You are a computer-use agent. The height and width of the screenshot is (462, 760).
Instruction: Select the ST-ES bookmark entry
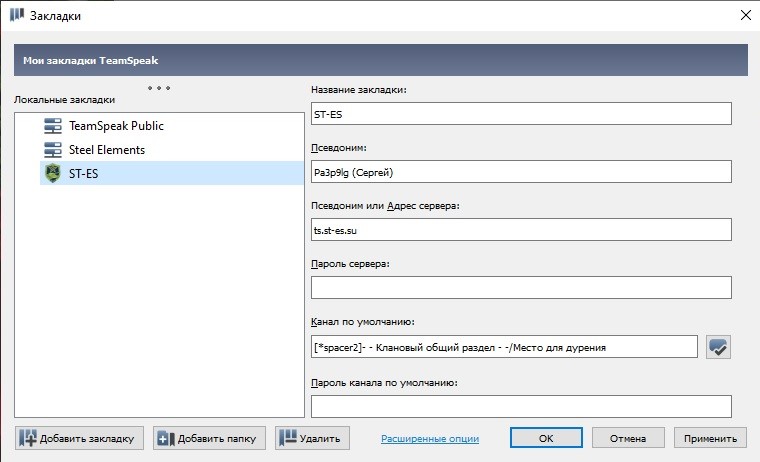click(172, 173)
